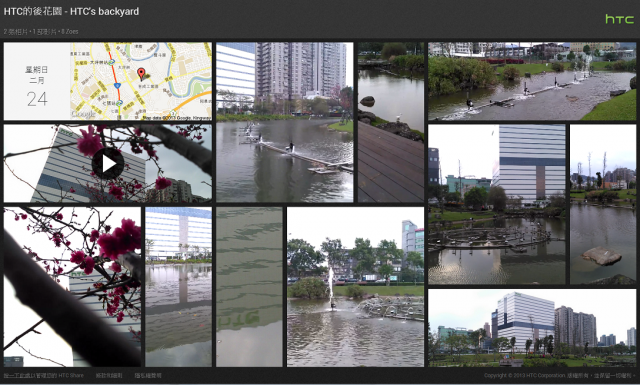Open narrow photo with rock in pond
The width and height of the screenshot is (640, 385).
coord(603,204)
